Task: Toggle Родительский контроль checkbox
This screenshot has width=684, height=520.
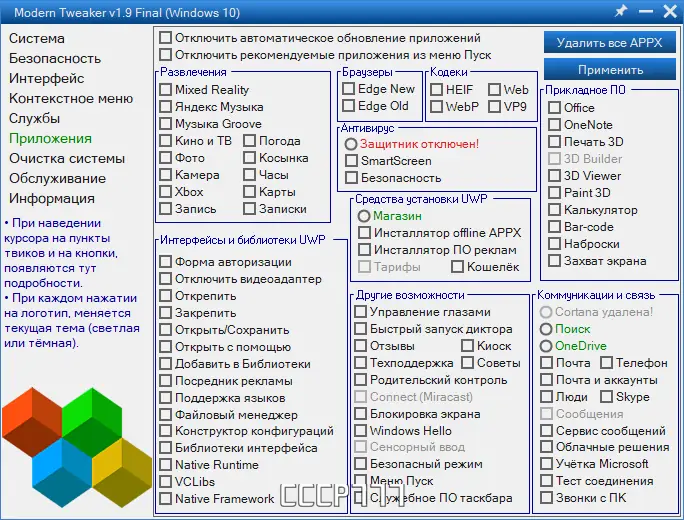Action: coord(360,380)
